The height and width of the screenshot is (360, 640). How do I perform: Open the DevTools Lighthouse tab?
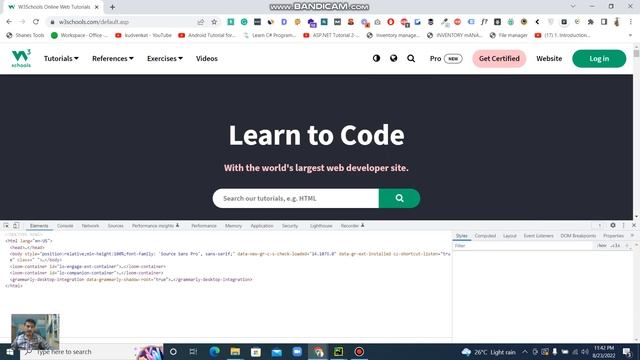[321, 226]
